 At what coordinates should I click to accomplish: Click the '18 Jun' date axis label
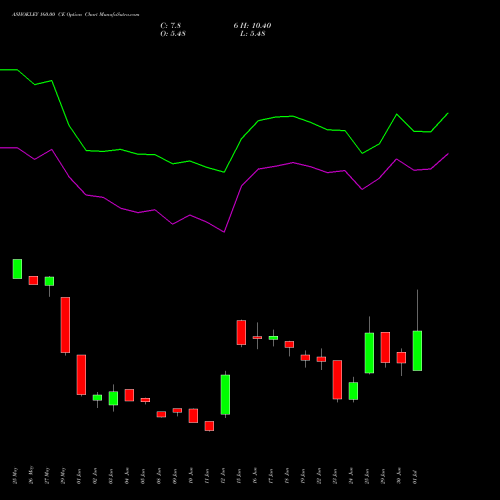[287, 476]
